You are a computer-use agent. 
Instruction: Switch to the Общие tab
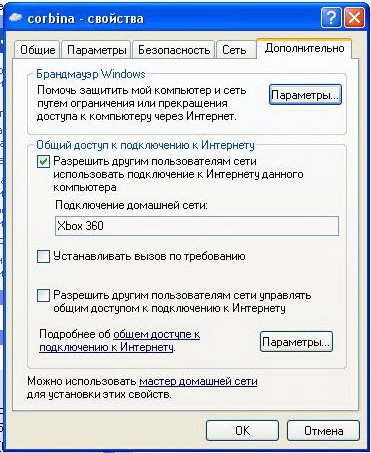tap(37, 50)
